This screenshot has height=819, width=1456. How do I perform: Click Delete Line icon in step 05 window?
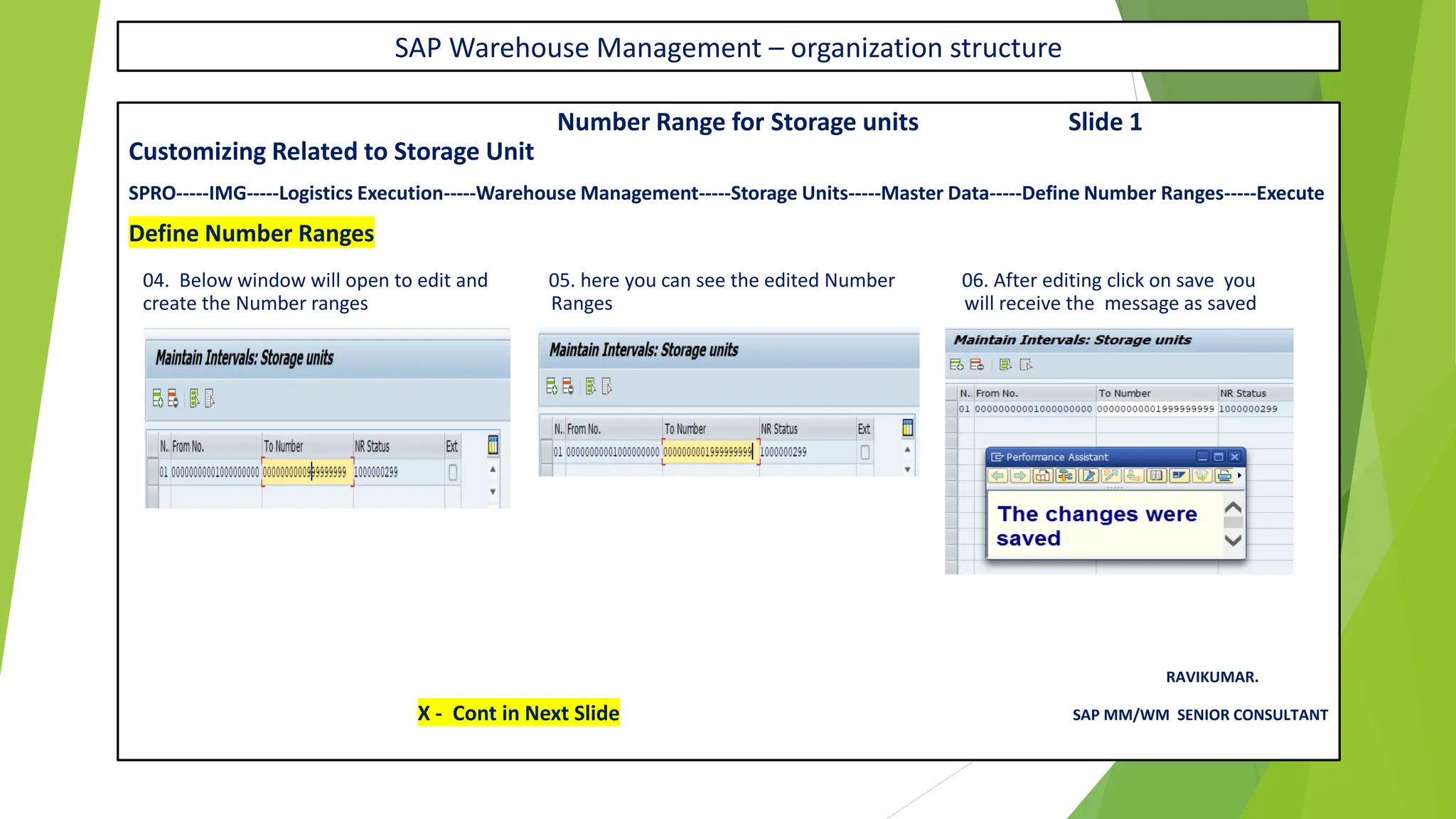[567, 386]
